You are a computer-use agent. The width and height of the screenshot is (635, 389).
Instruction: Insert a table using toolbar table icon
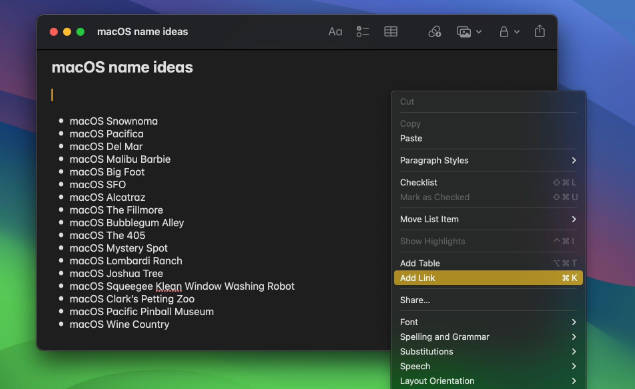(x=390, y=32)
